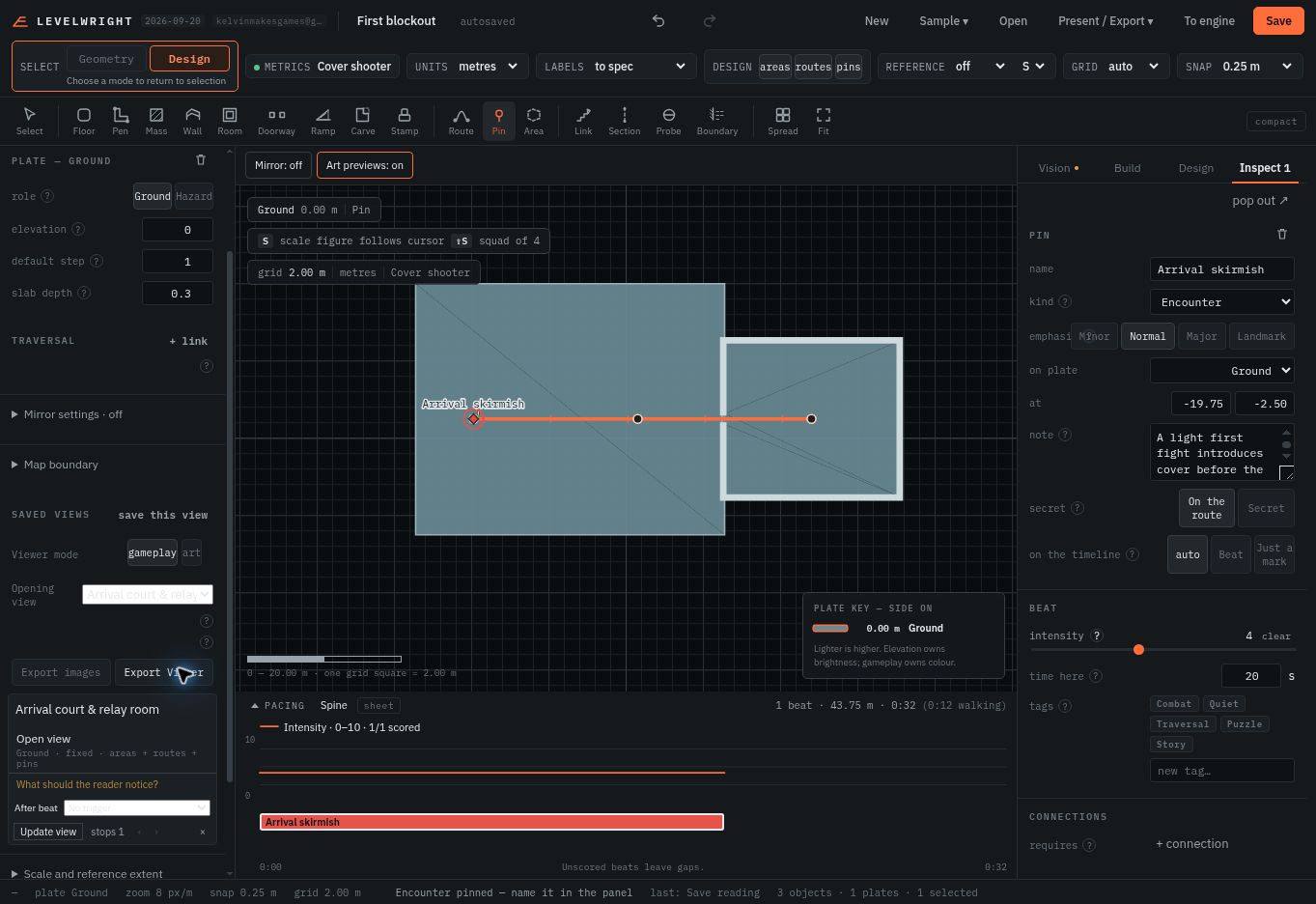Pick the Link tool
The image size is (1316, 904).
pos(583,121)
